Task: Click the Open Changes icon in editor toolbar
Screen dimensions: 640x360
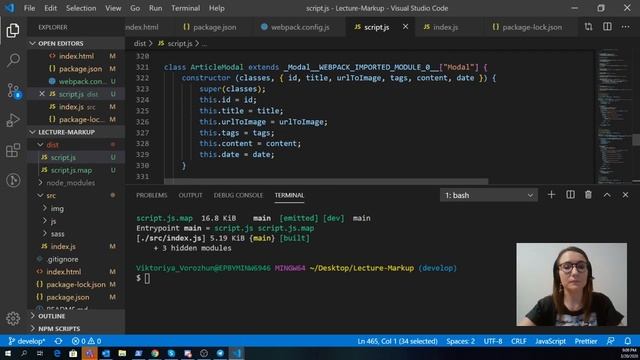Action: pyautogui.click(x=588, y=27)
